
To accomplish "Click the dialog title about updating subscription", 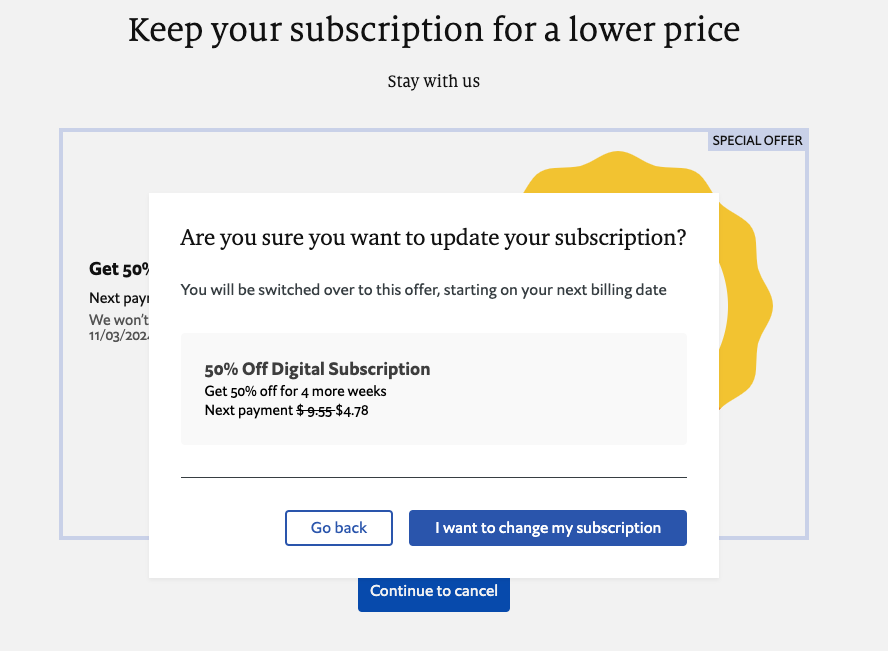I will (433, 237).
